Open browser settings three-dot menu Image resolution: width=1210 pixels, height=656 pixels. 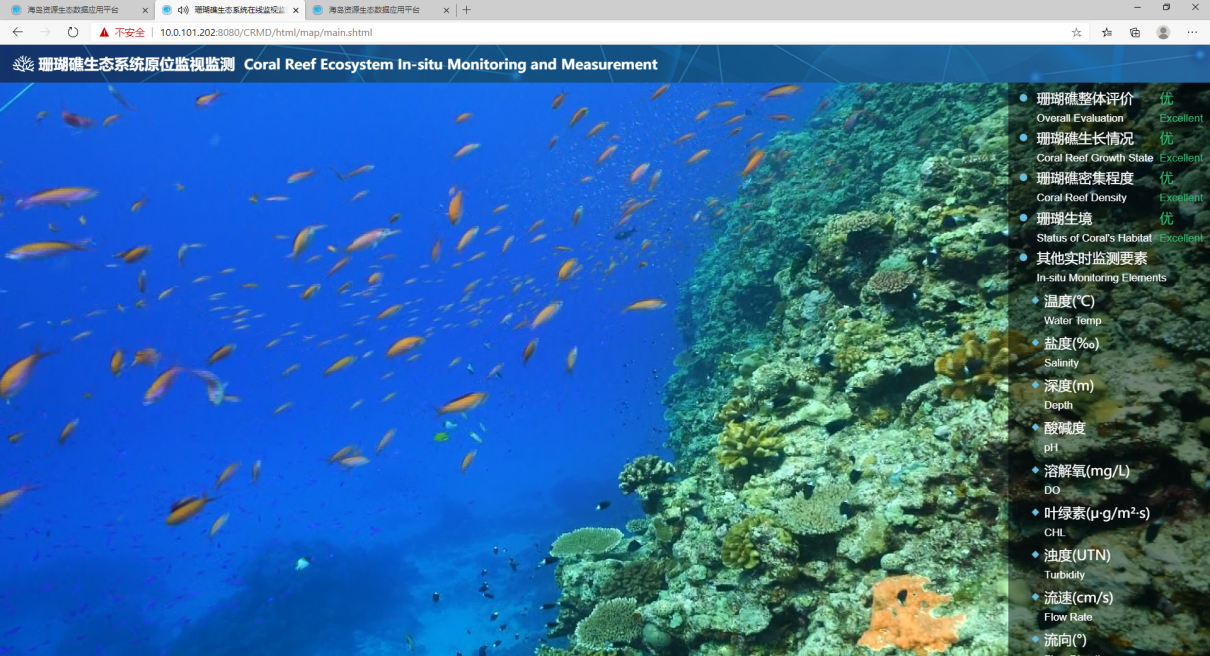[1192, 32]
